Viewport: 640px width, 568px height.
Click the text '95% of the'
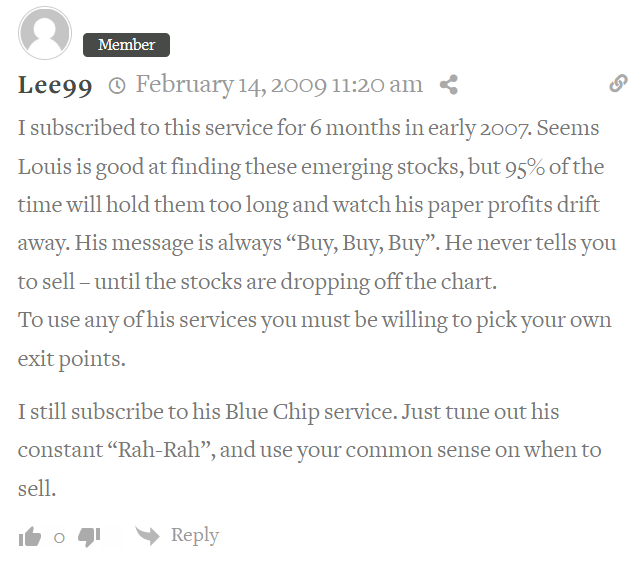[555, 167]
